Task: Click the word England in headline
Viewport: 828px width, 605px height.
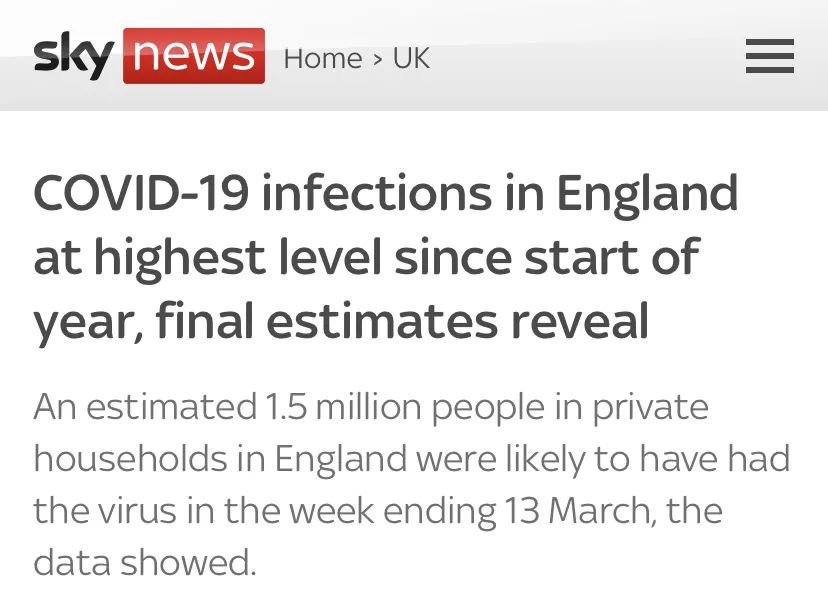Action: (647, 194)
